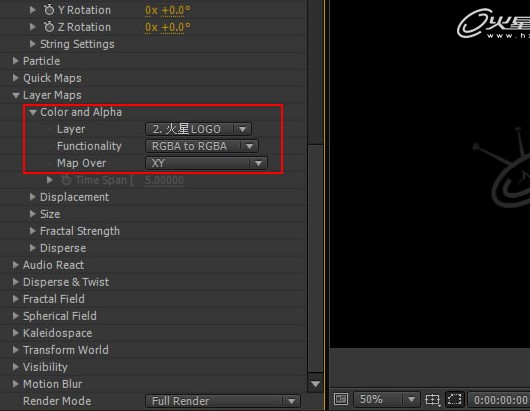This screenshot has width=530, height=411.
Task: Select the Layer Maps label
Action: coord(52,95)
